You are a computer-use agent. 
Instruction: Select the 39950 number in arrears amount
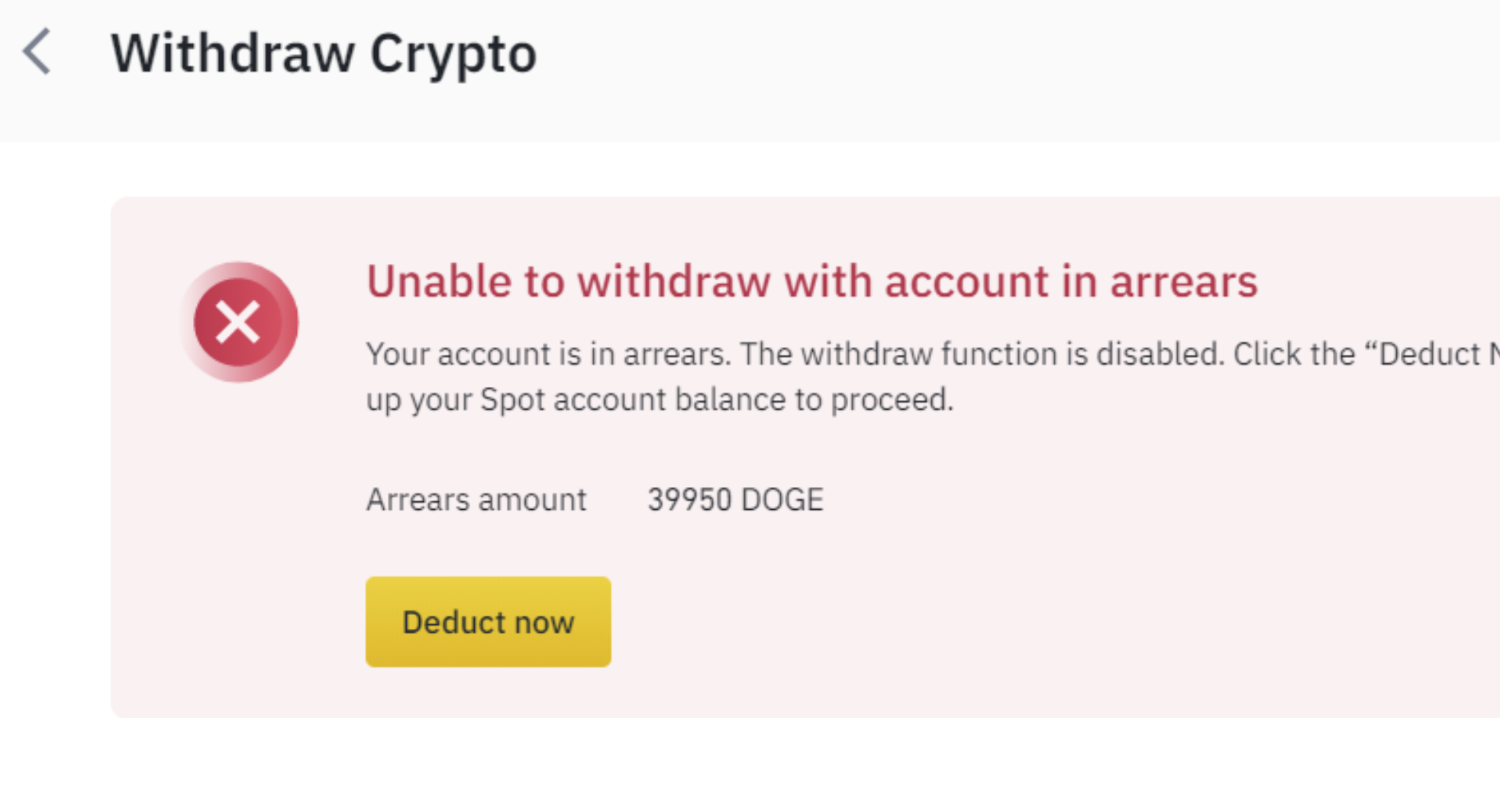689,500
